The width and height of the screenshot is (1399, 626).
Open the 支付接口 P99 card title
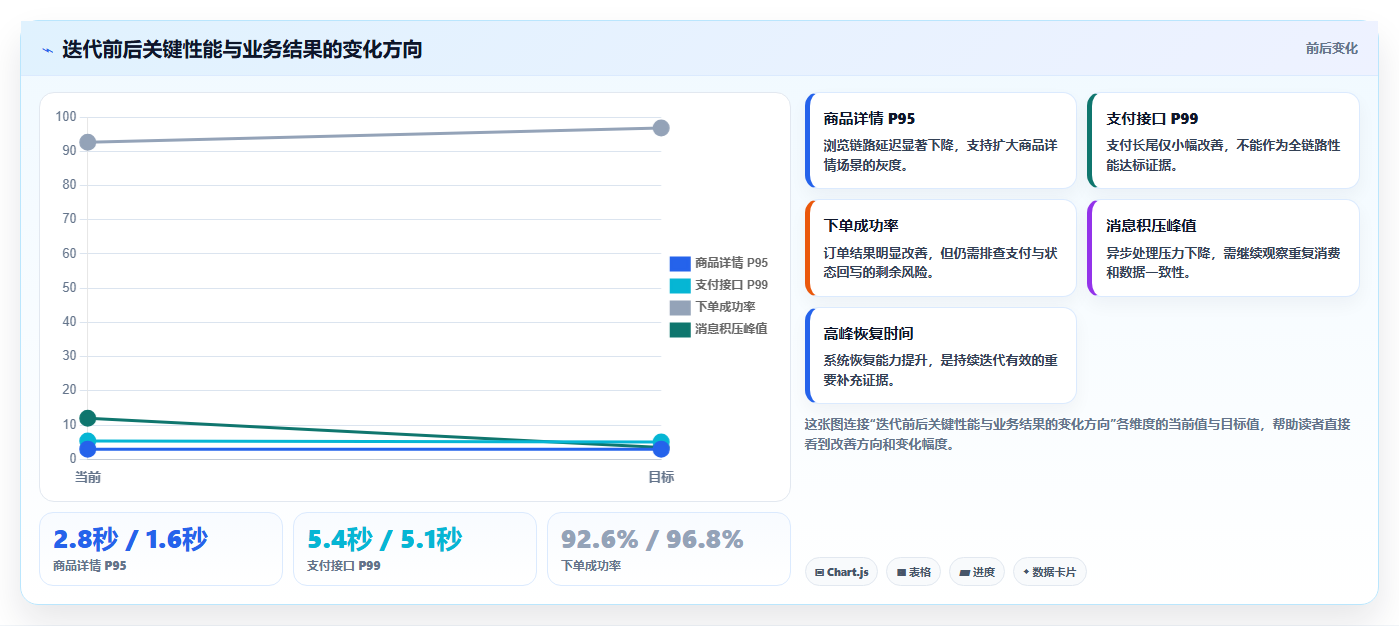1152,119
